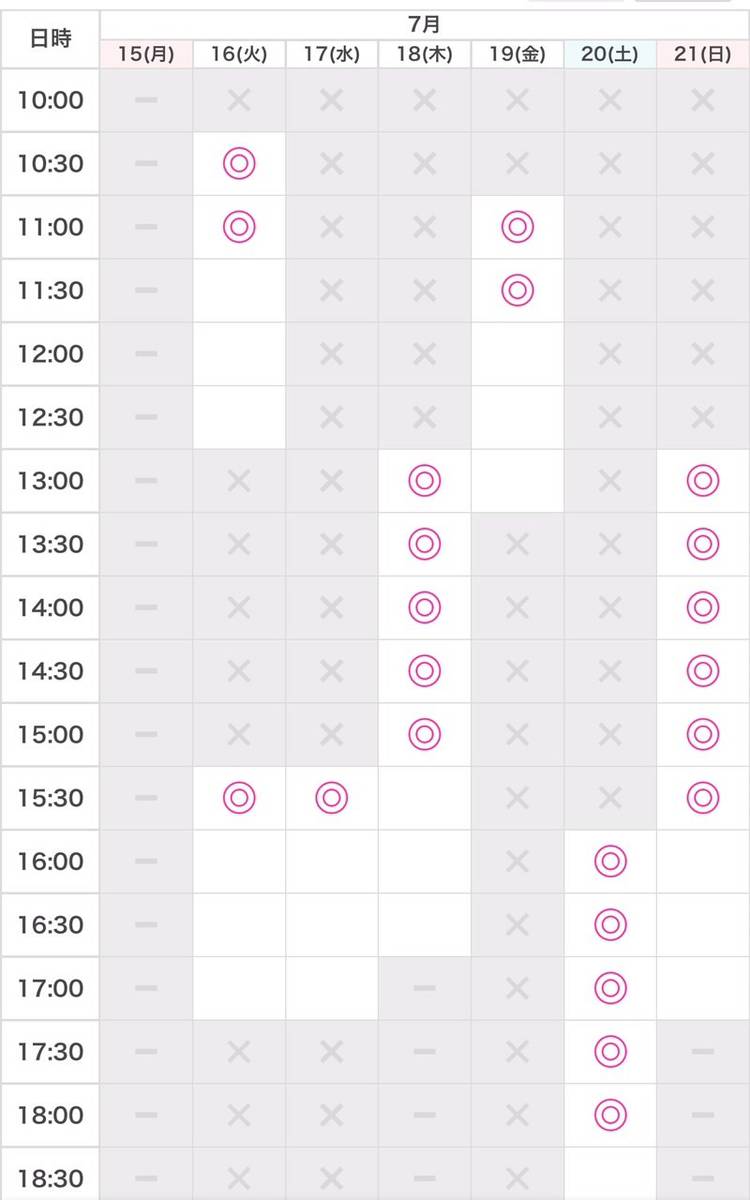Select available slot on 16(火) at 11:00

click(x=239, y=227)
